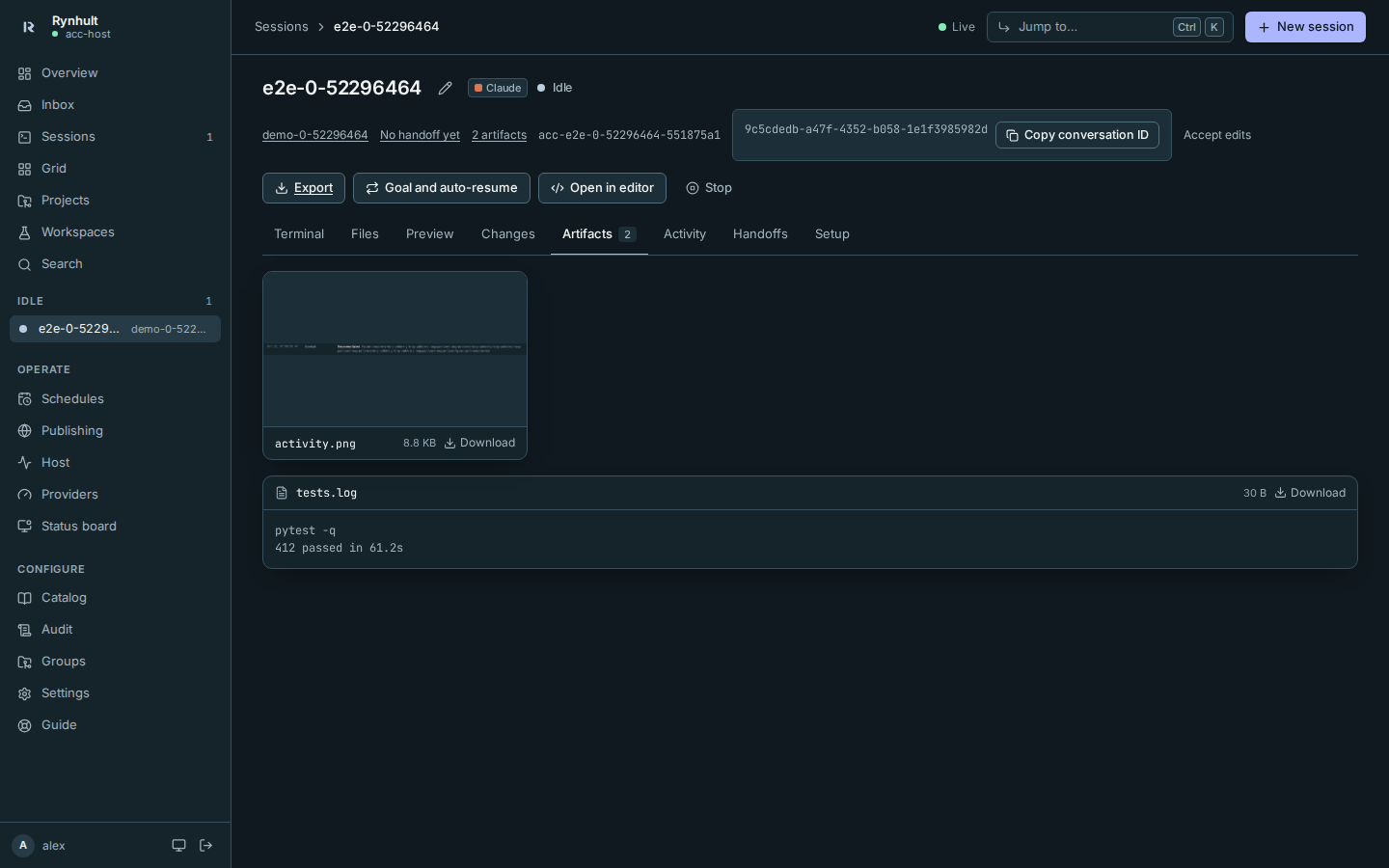Click the Export button
The height and width of the screenshot is (868, 1389).
[x=304, y=188]
